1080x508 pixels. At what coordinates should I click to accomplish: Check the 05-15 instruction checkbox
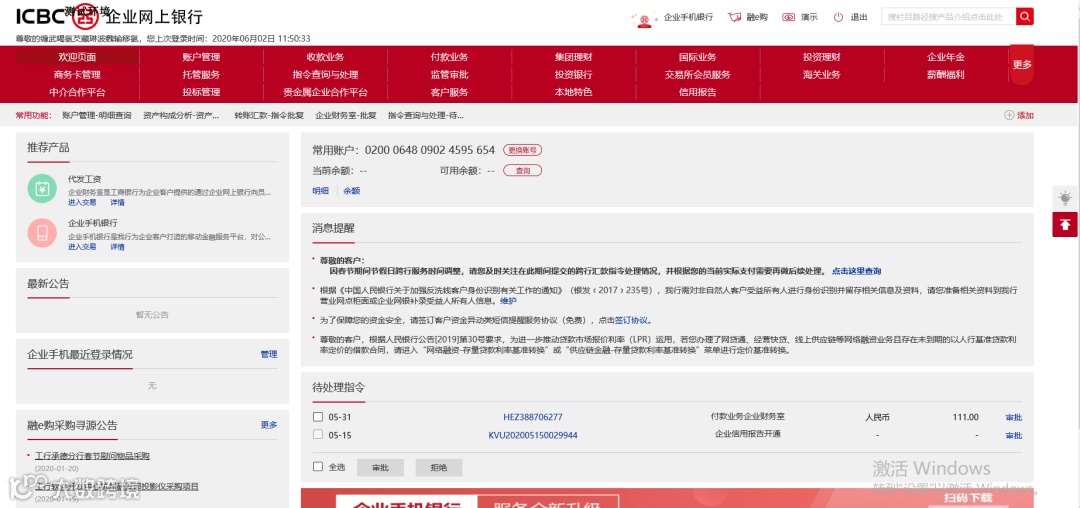coord(318,434)
